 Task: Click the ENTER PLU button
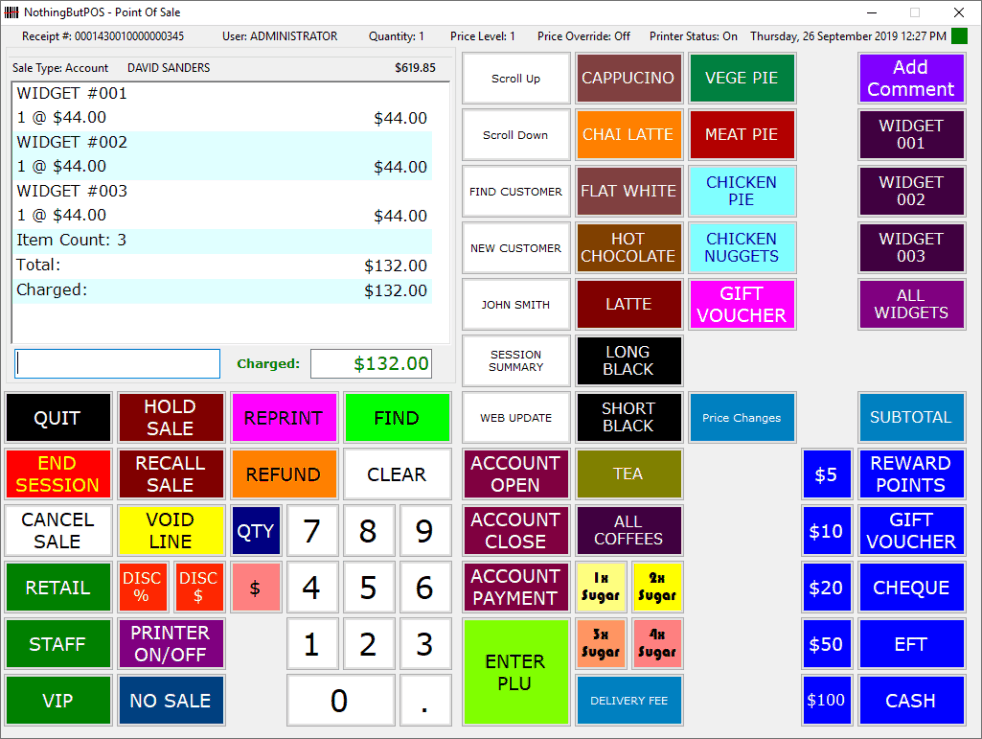coord(515,672)
